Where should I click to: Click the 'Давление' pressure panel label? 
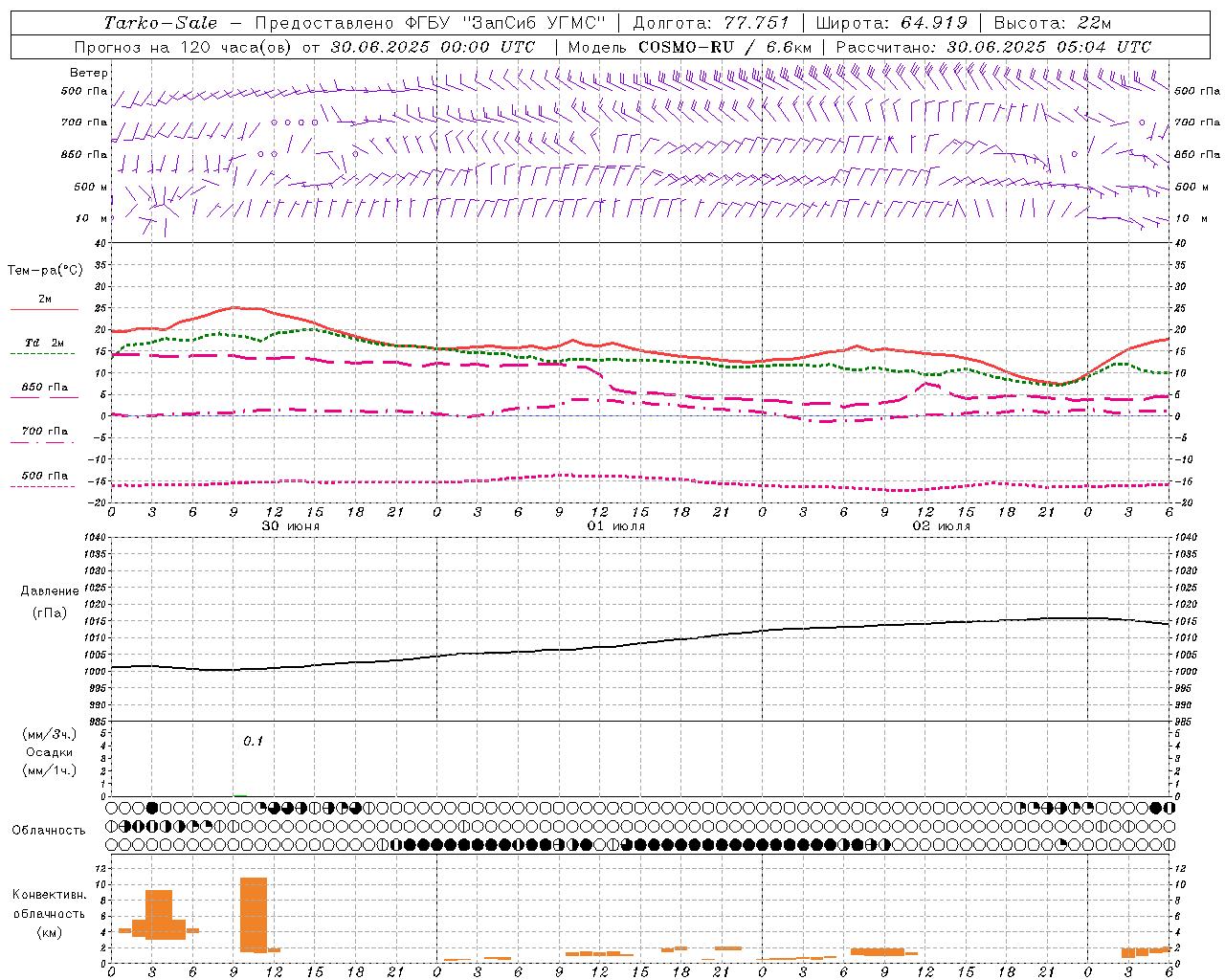(x=50, y=591)
